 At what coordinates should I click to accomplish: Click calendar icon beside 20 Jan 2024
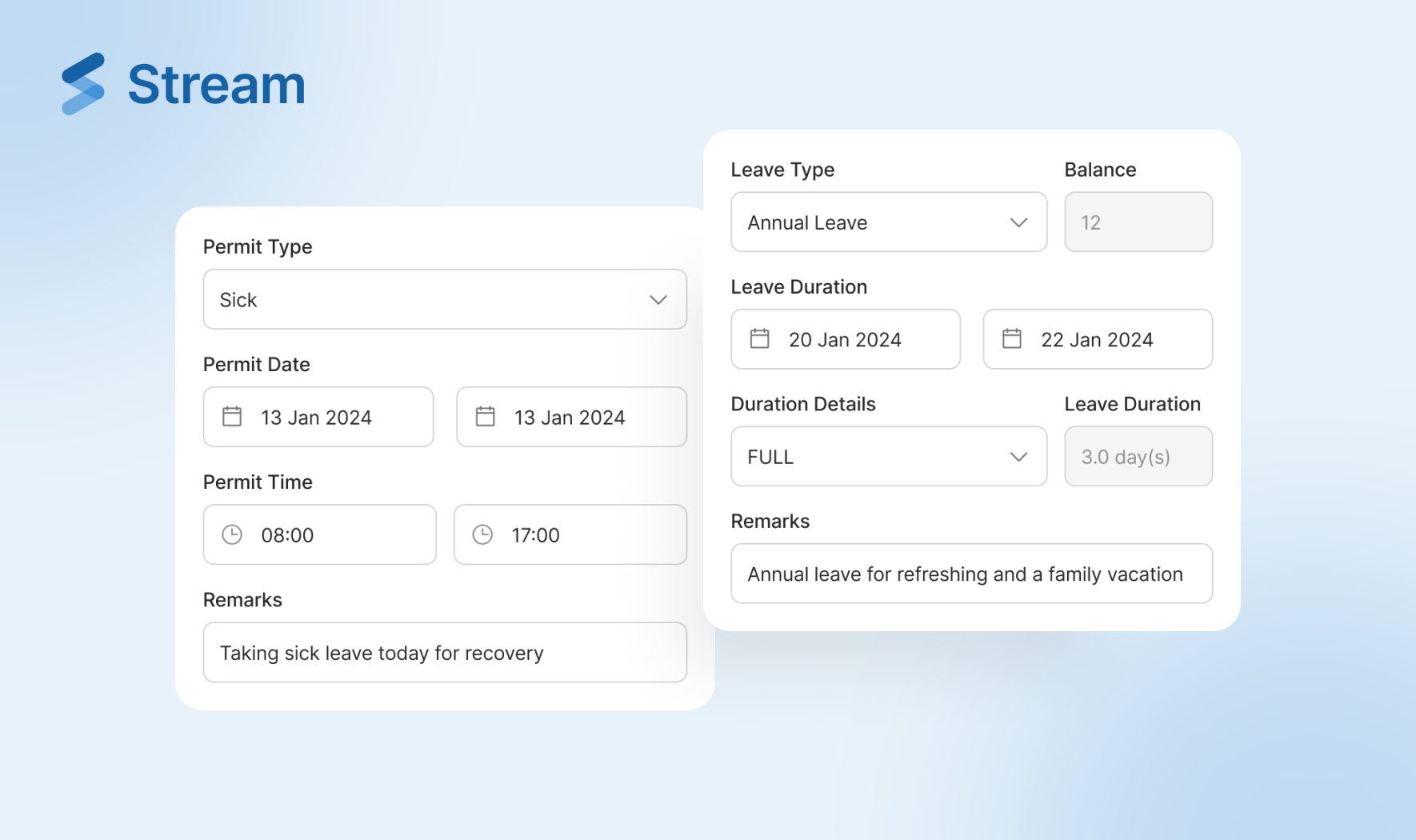point(760,339)
